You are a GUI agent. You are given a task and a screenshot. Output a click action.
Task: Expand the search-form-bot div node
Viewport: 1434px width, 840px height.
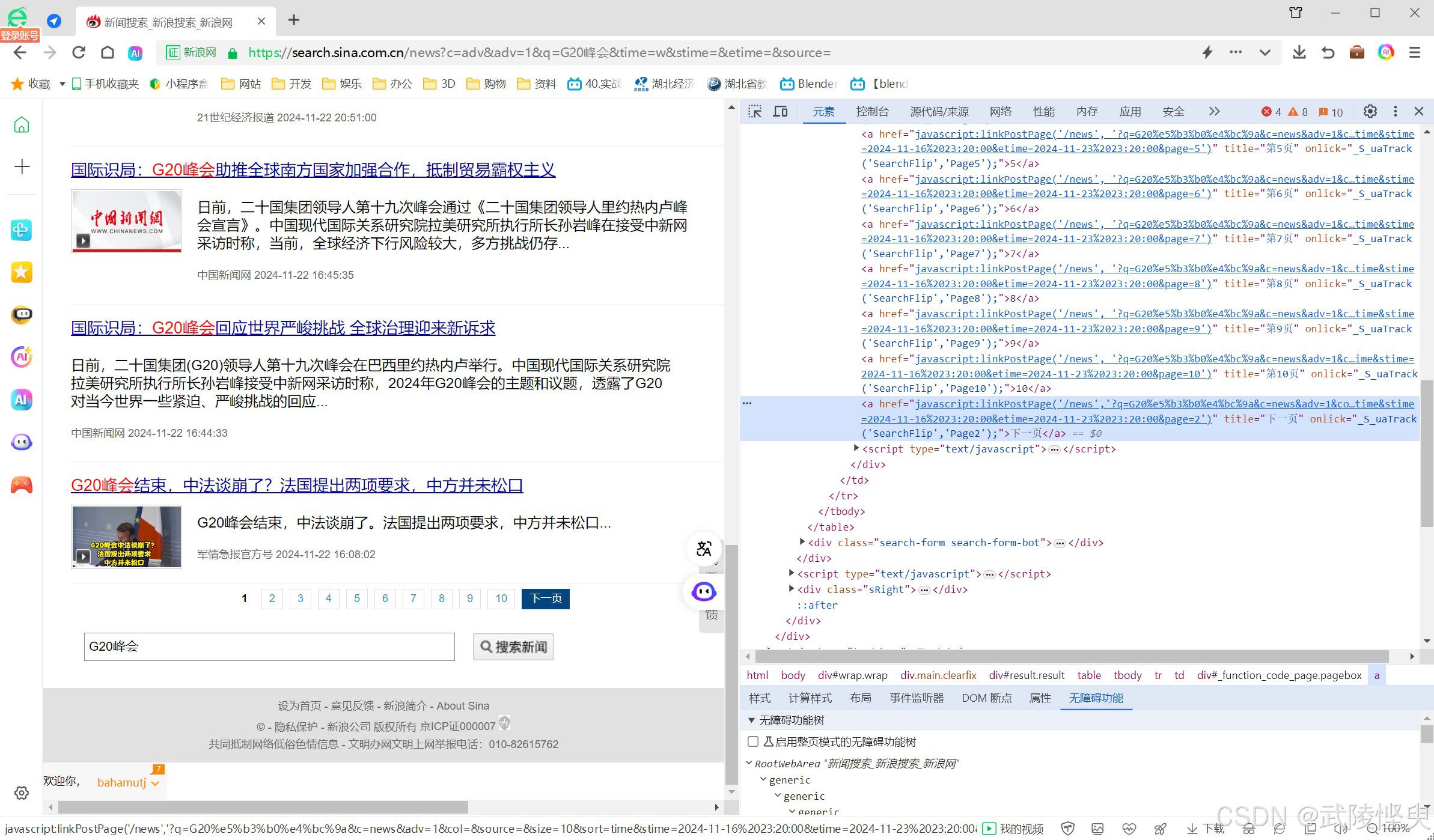(802, 542)
